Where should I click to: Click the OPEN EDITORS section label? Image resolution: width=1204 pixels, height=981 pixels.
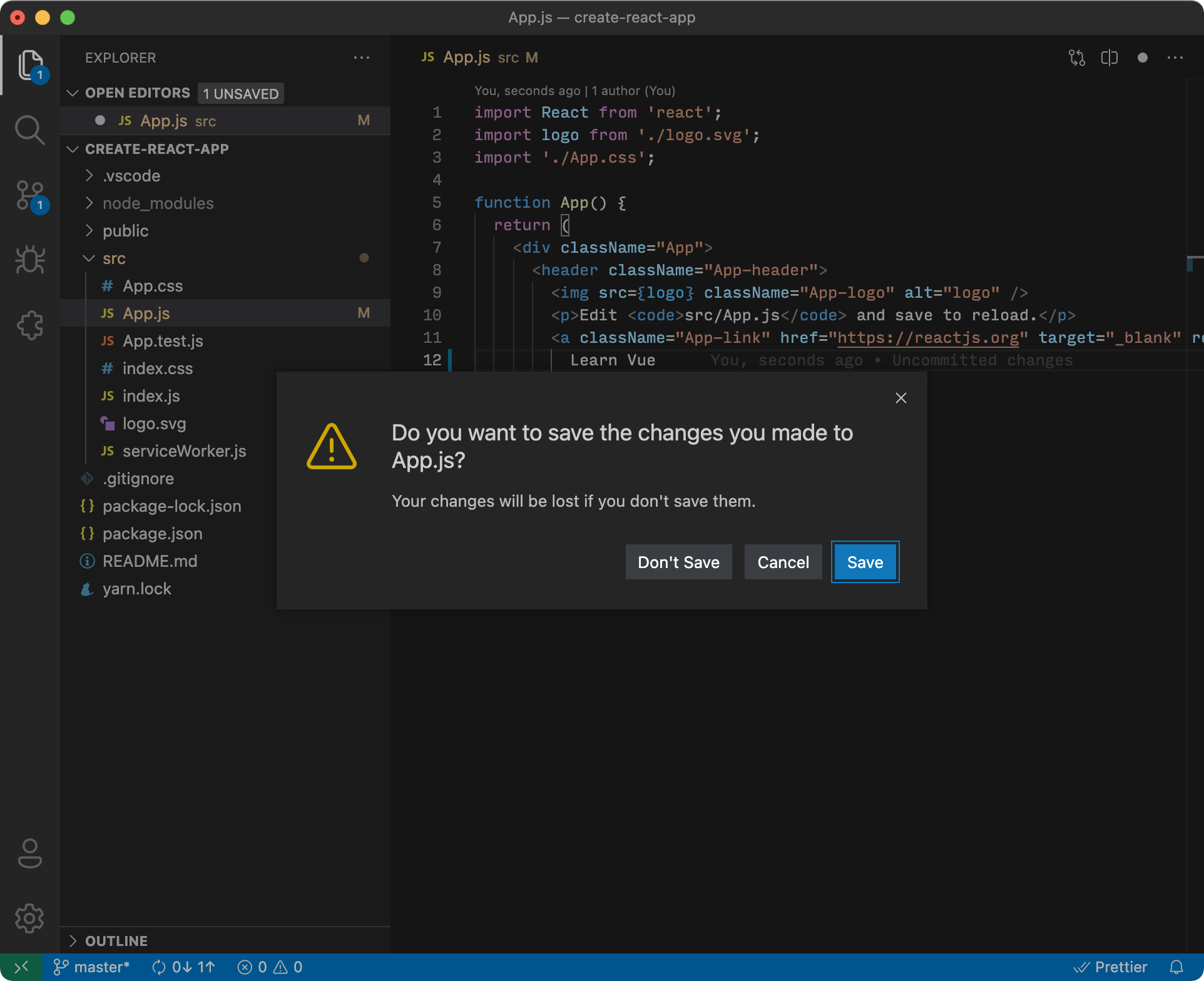[138, 92]
